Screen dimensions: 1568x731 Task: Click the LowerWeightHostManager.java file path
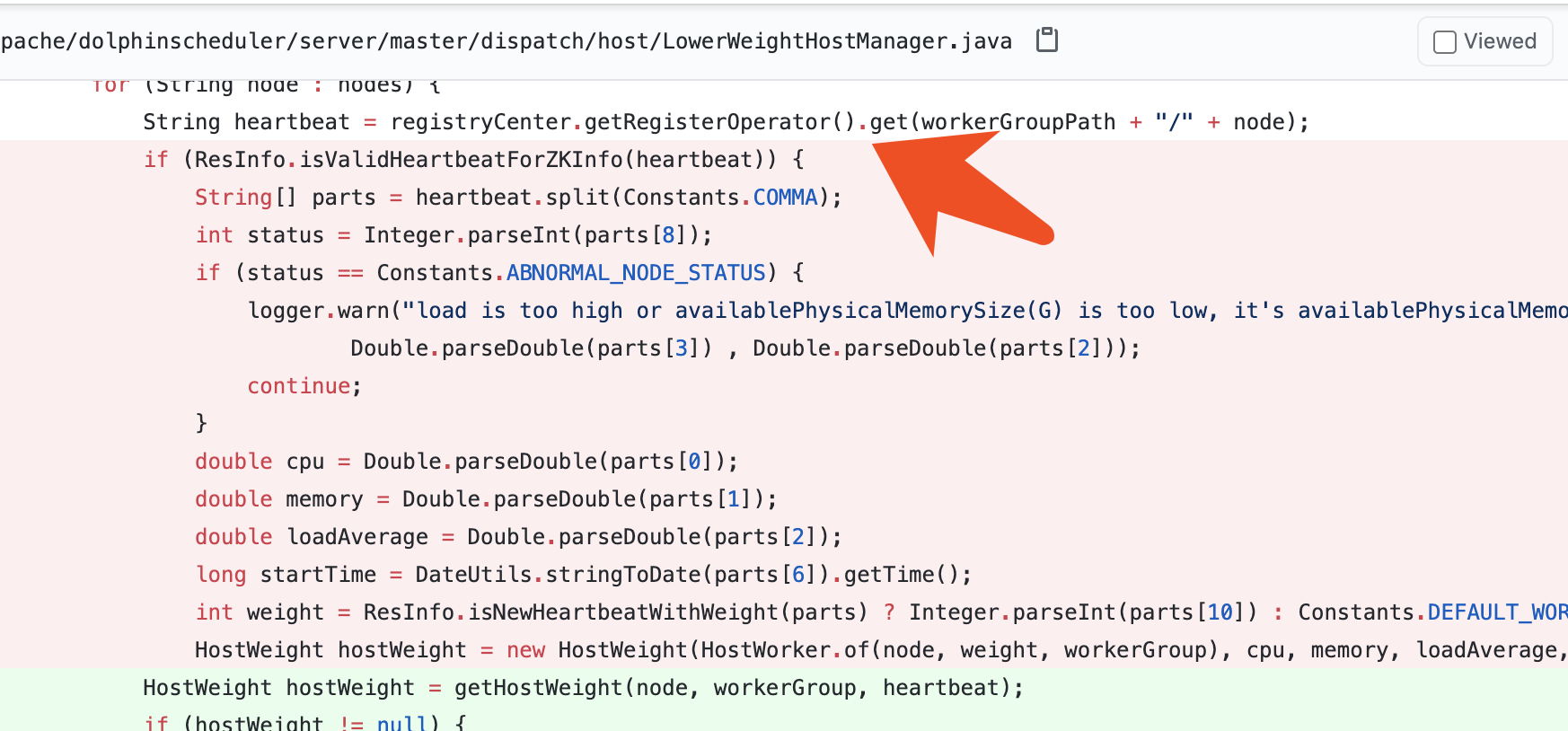pyautogui.click(x=507, y=41)
